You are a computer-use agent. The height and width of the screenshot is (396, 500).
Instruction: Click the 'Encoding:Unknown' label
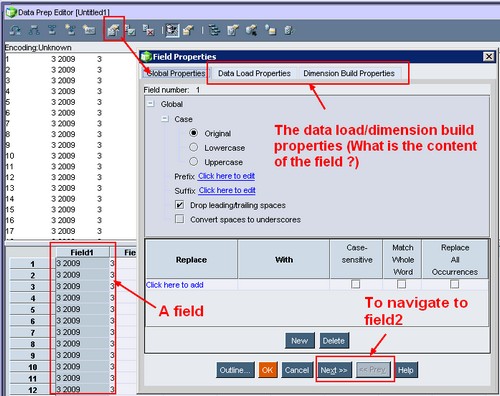[38, 47]
